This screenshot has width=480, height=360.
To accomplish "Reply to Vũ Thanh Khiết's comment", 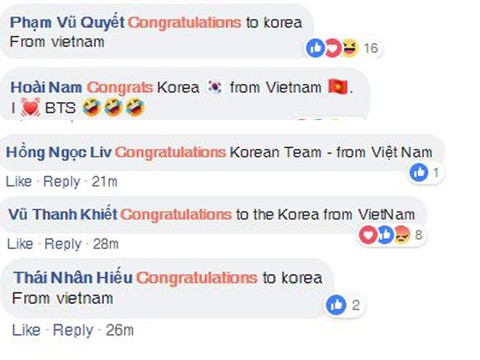I will tap(63, 245).
